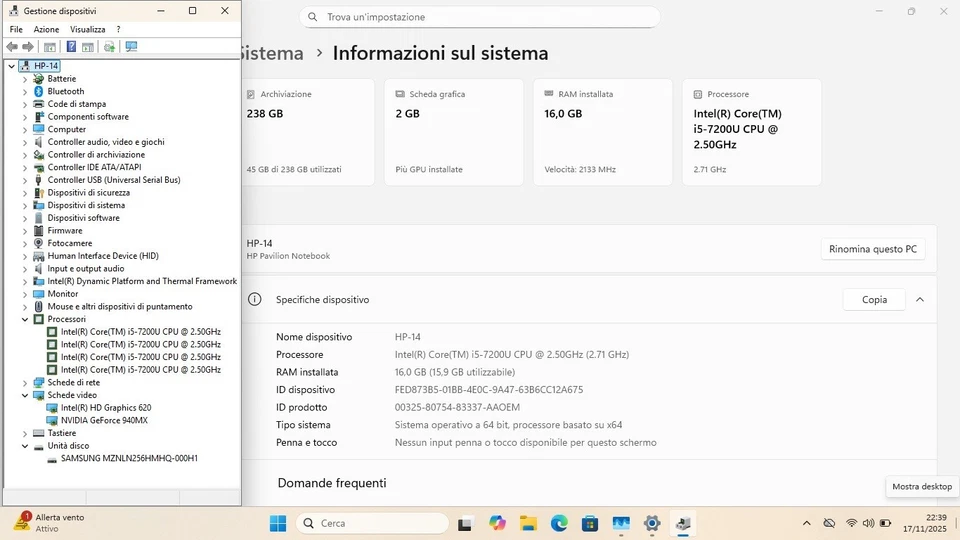Open the File menu in Gestione dispositivi
Viewport: 960px width, 540px height.
point(16,29)
